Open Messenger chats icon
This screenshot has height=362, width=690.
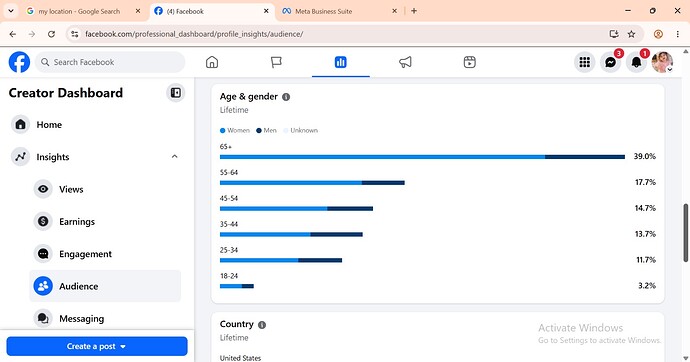click(610, 62)
